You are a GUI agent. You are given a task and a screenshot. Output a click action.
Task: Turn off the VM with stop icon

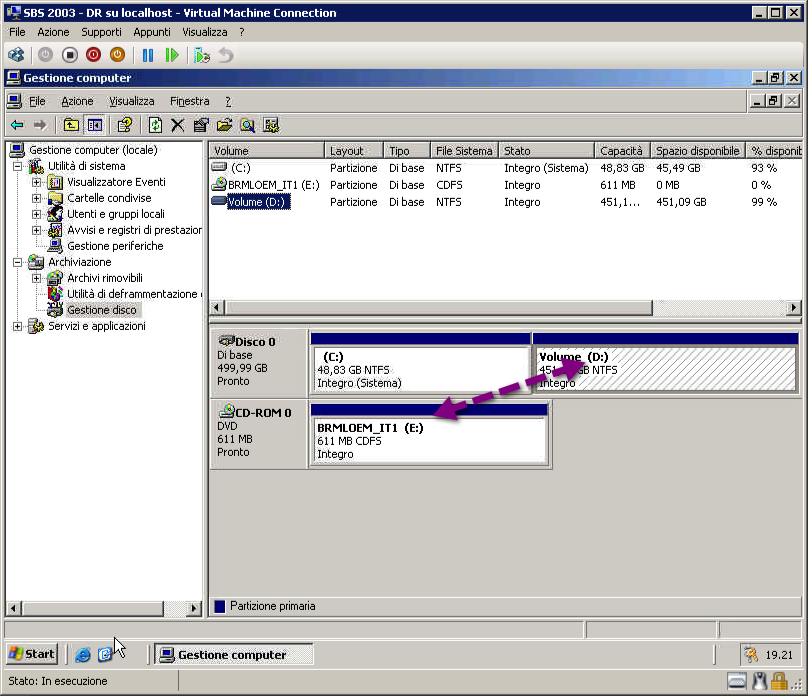pyautogui.click(x=70, y=55)
